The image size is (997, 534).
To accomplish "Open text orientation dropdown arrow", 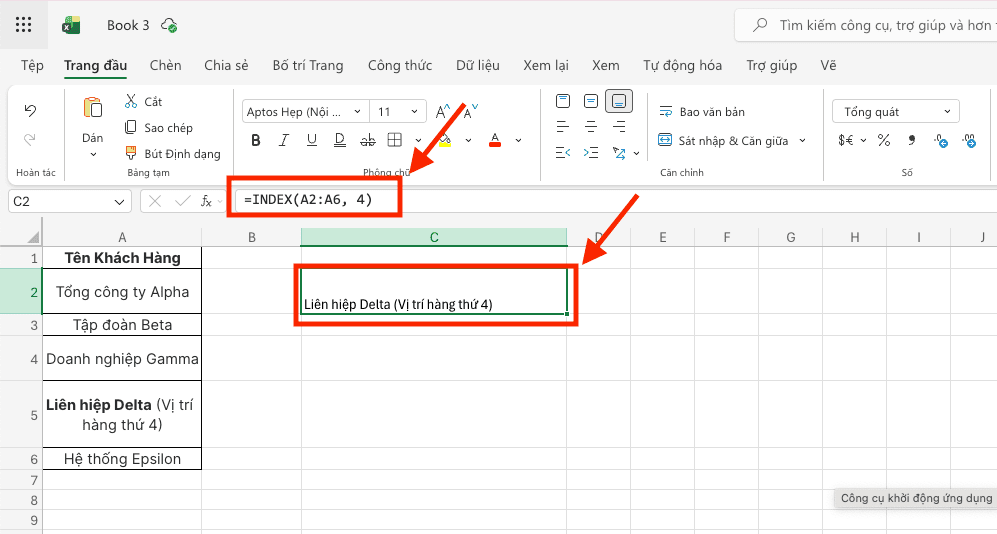I will 636,153.
